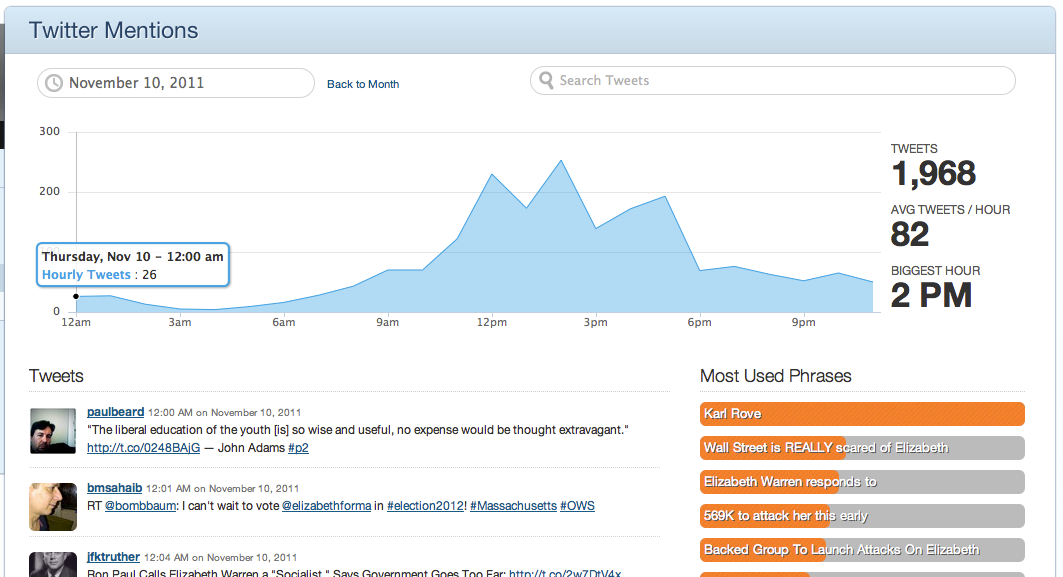Click the Tweets section heading
The width and height of the screenshot is (1063, 577).
pos(56,376)
